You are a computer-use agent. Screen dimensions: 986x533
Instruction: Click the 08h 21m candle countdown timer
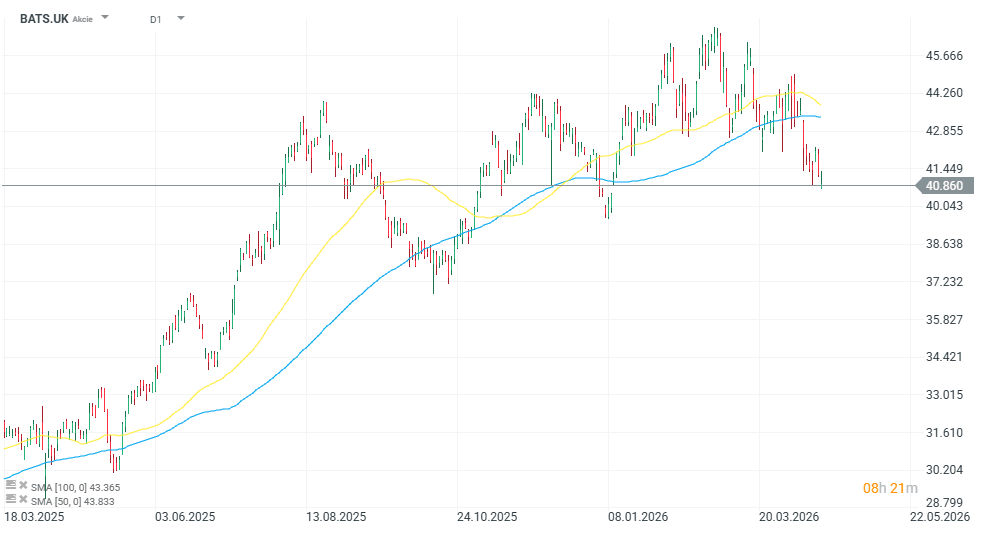click(891, 488)
